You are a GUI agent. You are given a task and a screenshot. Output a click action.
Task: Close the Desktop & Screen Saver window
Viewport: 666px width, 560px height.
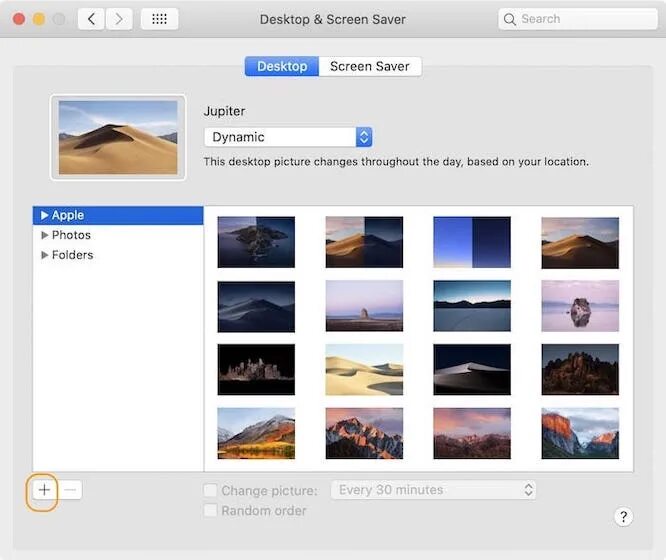pyautogui.click(x=19, y=19)
